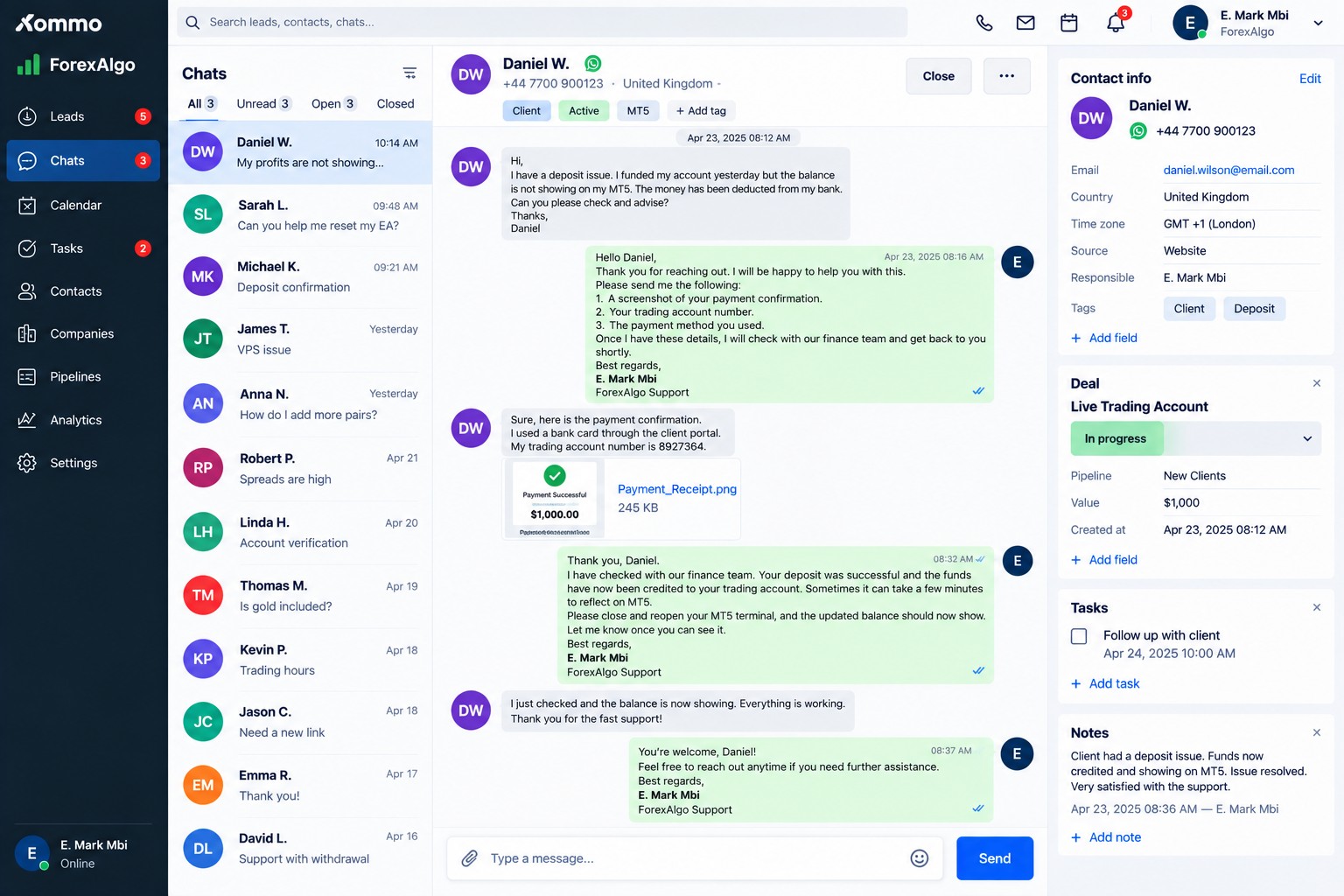The image size is (1344, 896).
Task: Click the Close conversation button
Action: point(939,76)
